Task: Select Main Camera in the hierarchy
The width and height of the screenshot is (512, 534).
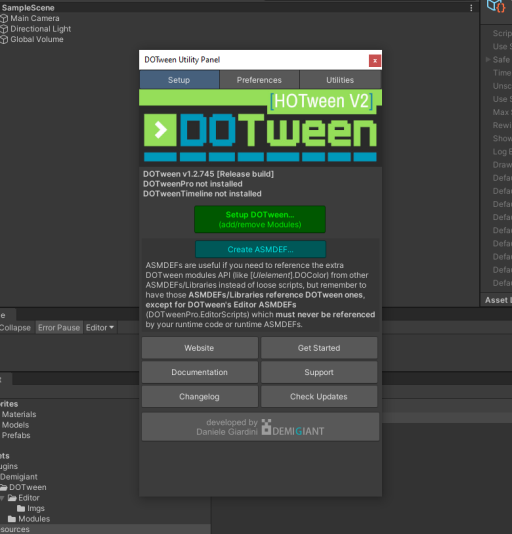Action: (x=35, y=18)
